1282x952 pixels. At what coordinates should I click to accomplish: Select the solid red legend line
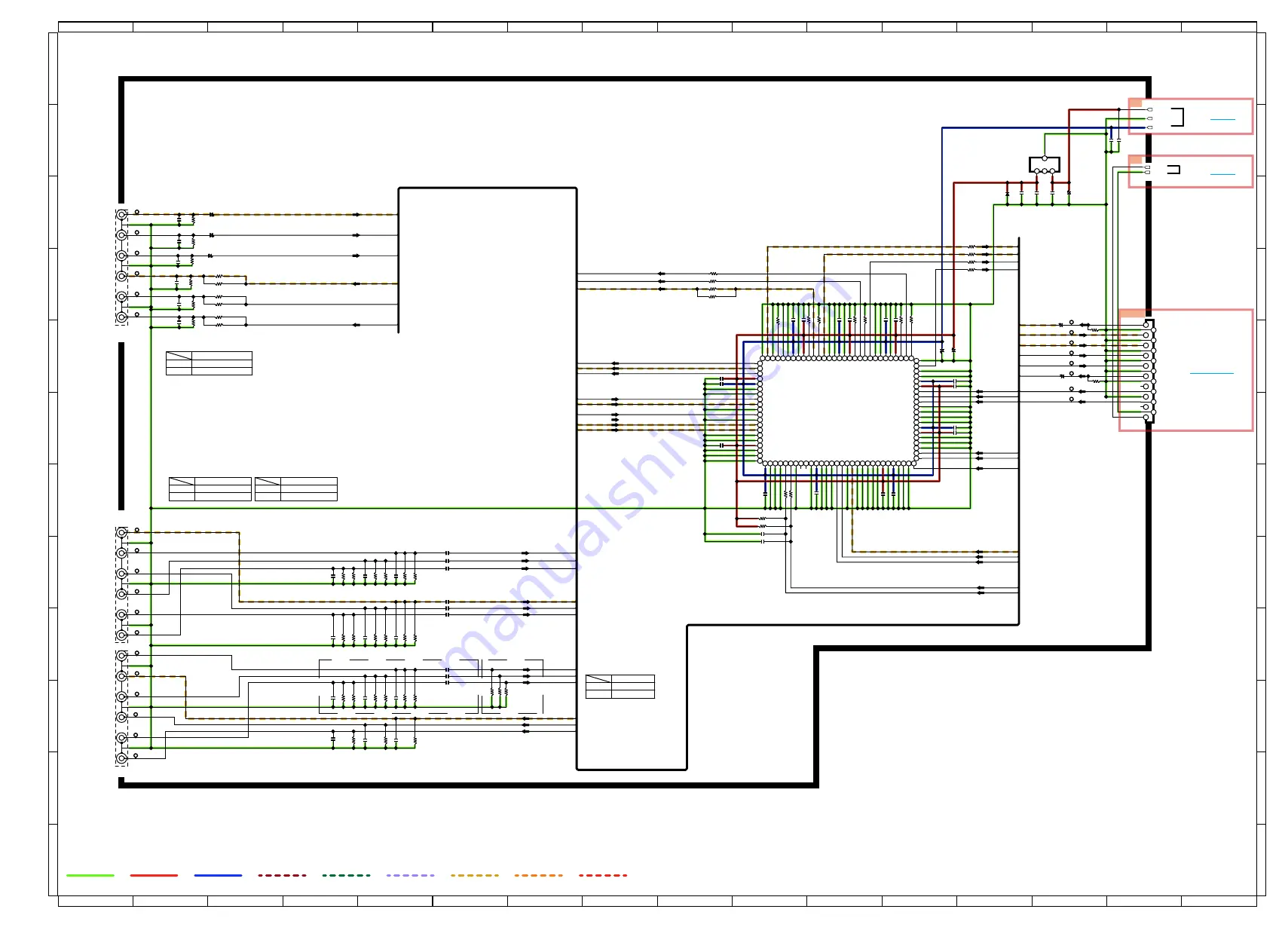click(x=154, y=875)
